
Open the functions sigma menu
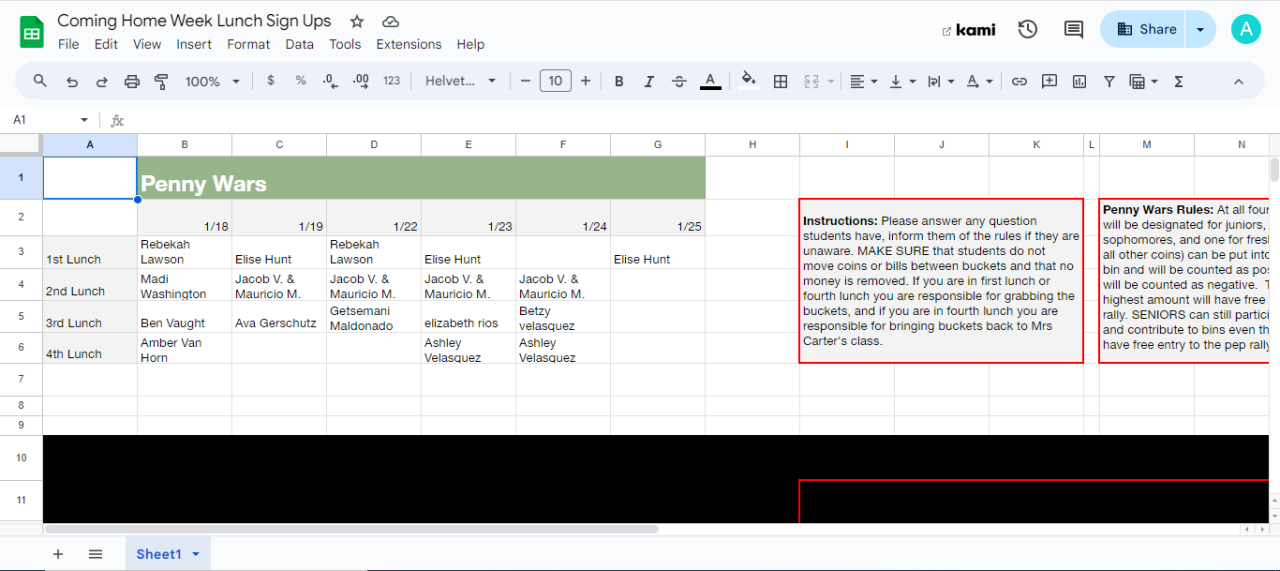point(1178,81)
